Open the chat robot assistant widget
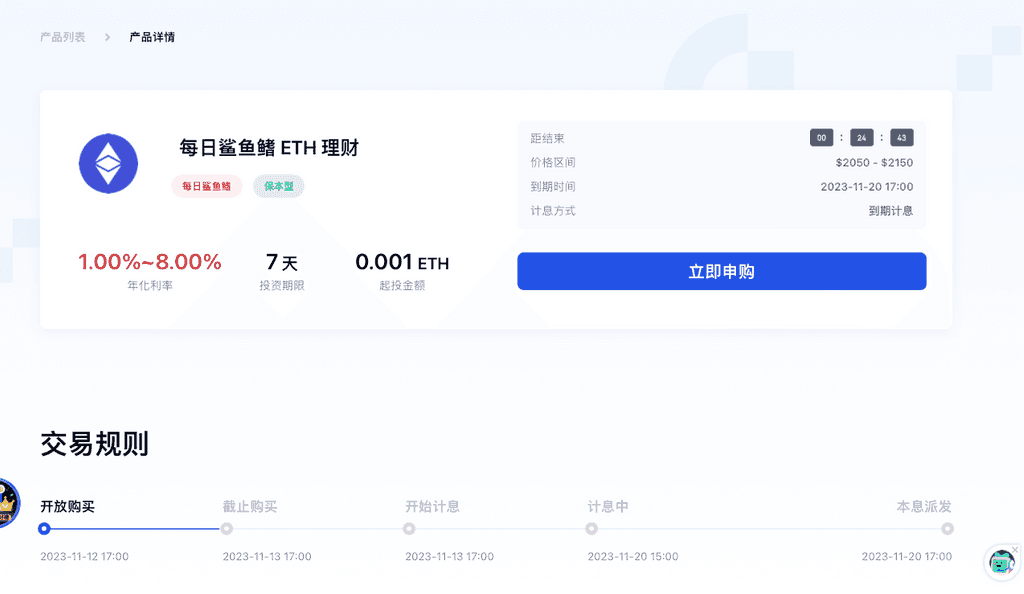The height and width of the screenshot is (594, 1024). point(1001,563)
